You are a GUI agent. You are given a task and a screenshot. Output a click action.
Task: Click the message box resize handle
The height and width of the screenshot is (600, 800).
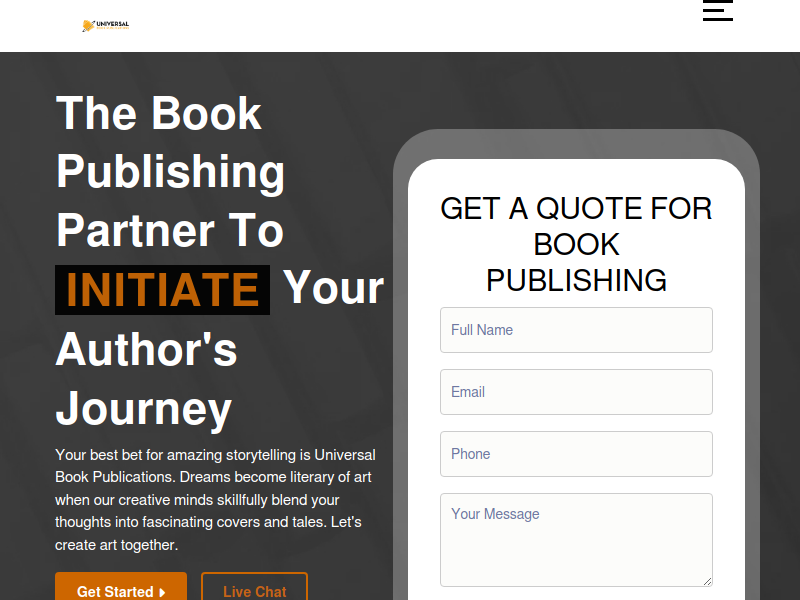[707, 581]
